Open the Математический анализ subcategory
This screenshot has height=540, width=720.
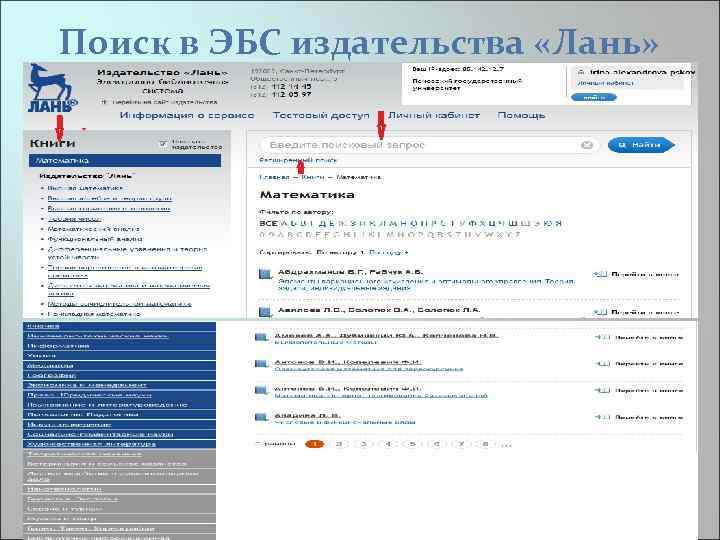pyautogui.click(x=94, y=229)
